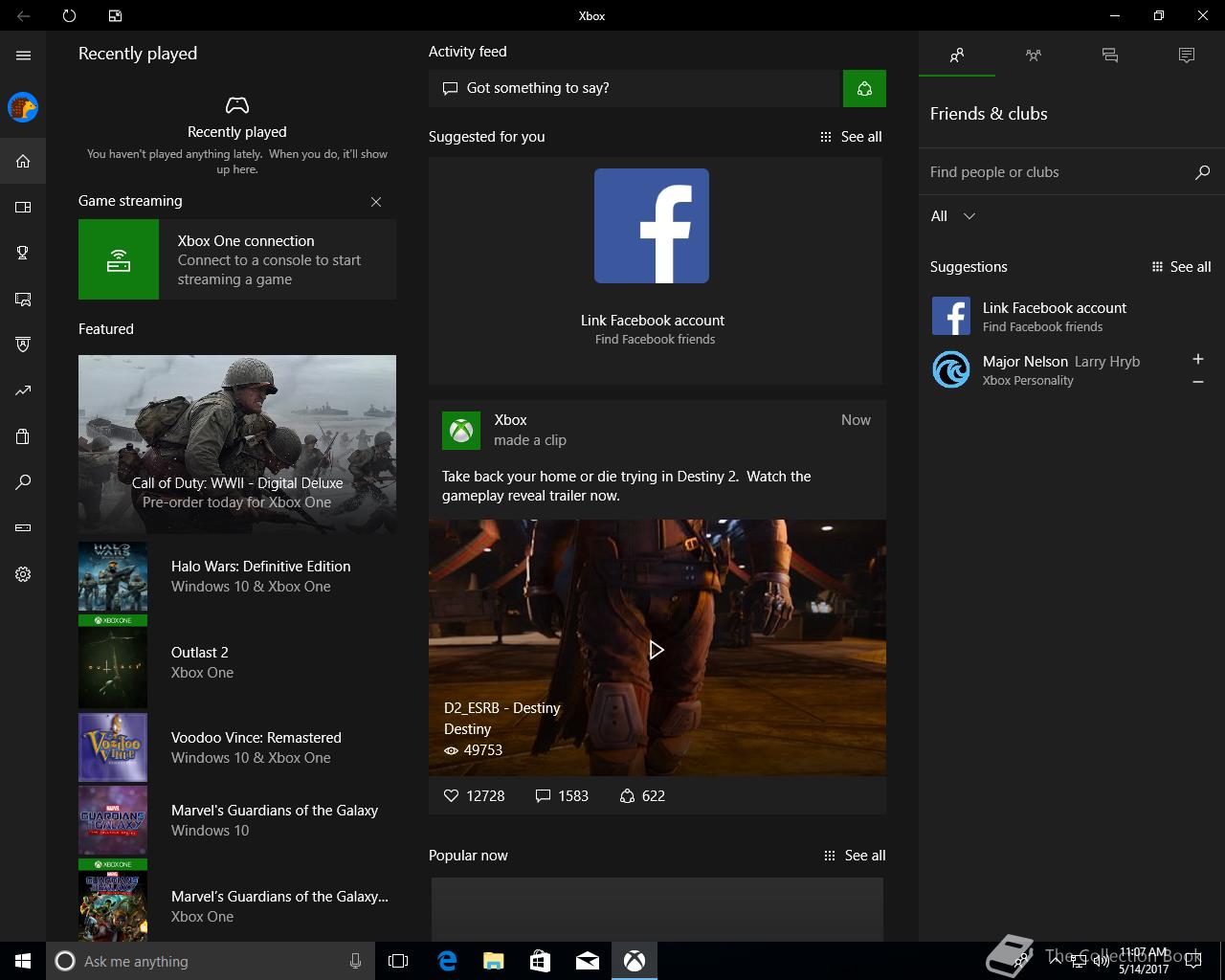Switch to the Friends tab
Screen dimensions: 1225x980
coord(957,56)
